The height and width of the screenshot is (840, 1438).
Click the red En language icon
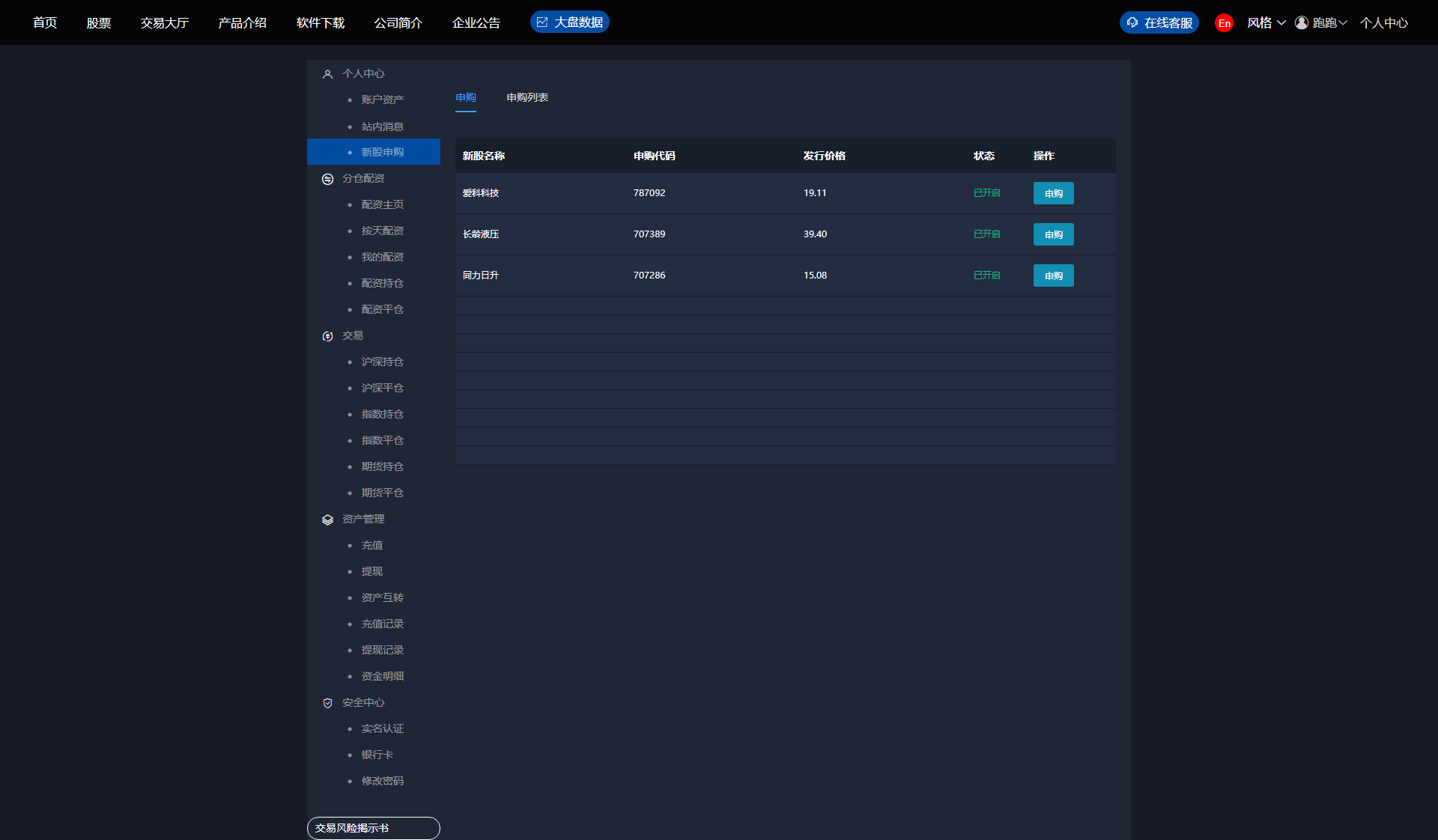[1224, 23]
